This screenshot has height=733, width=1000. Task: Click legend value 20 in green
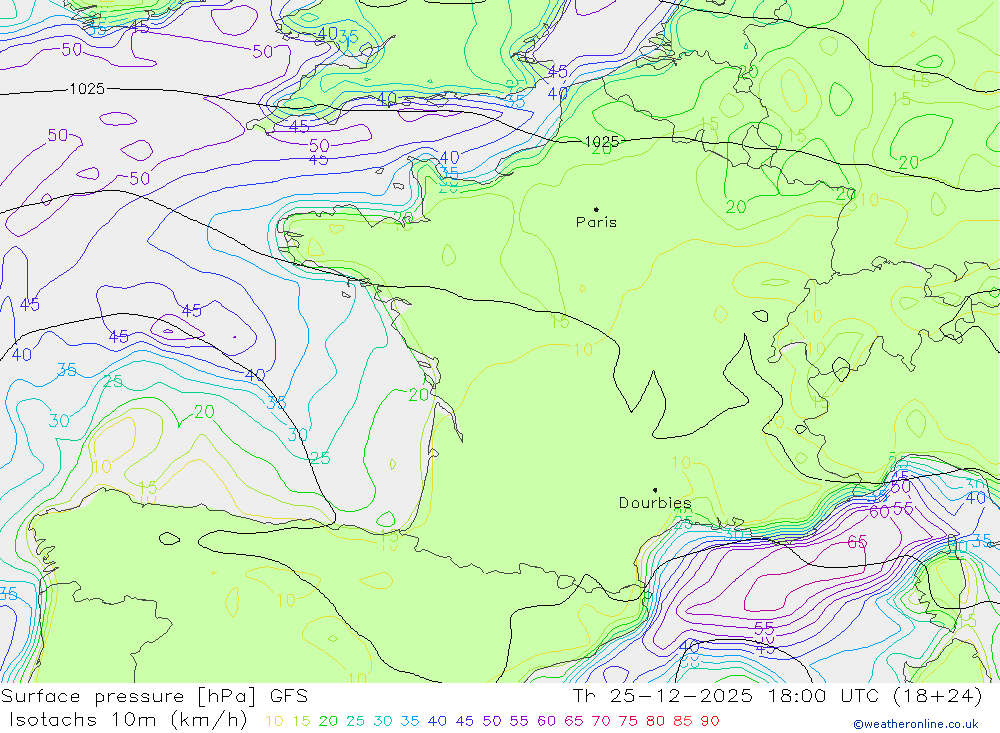point(328,721)
